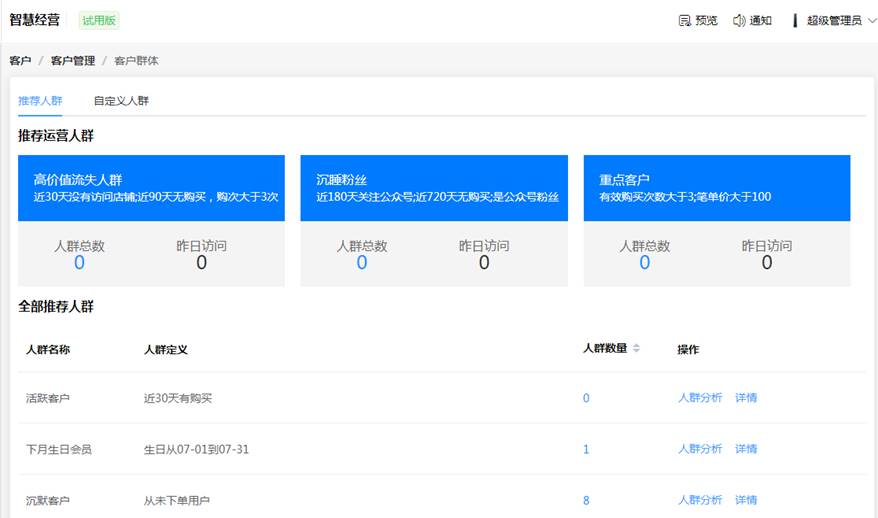Open the 重点客户 card header
The width and height of the screenshot is (878, 518).
pos(717,188)
